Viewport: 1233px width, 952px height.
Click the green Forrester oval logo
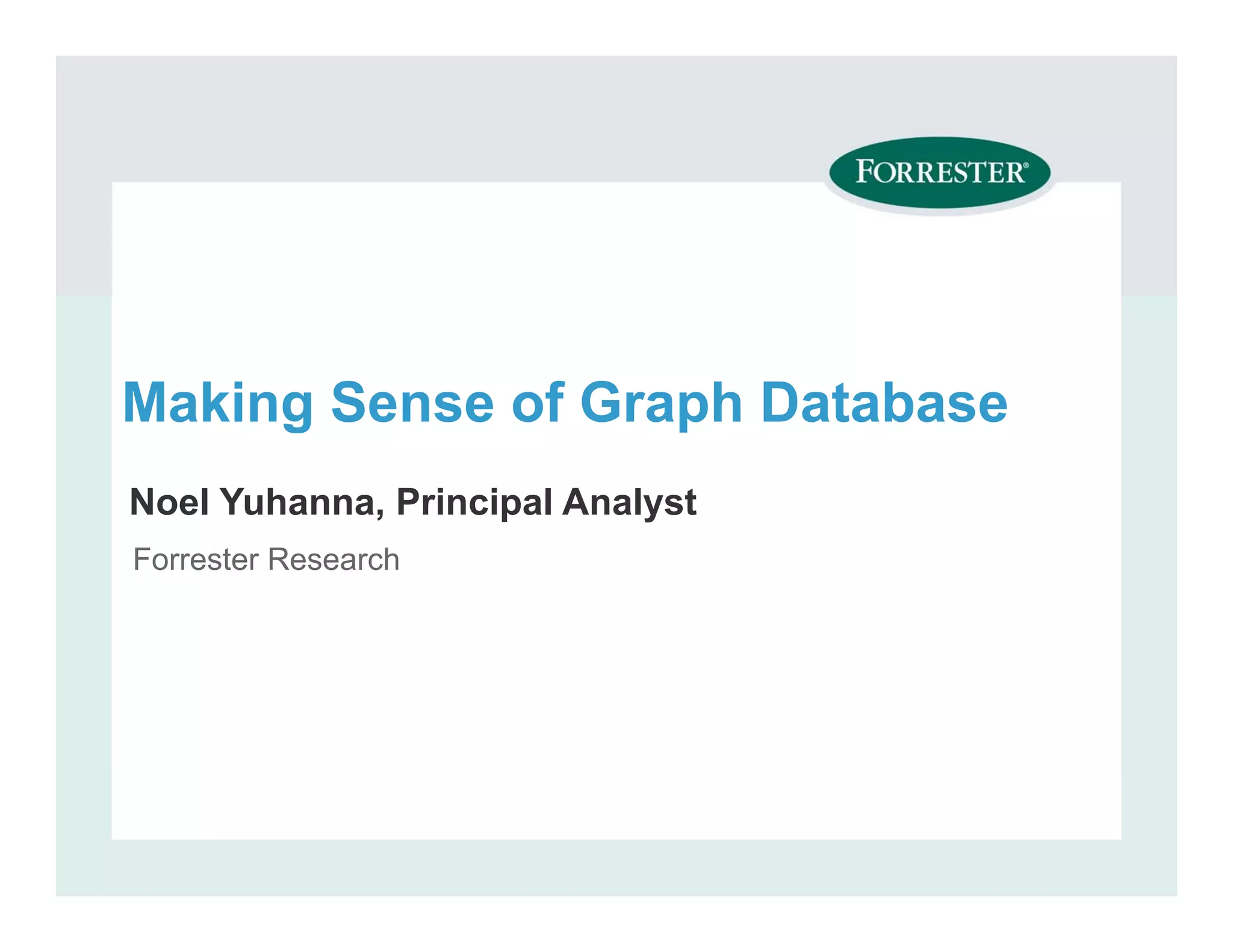(939, 173)
